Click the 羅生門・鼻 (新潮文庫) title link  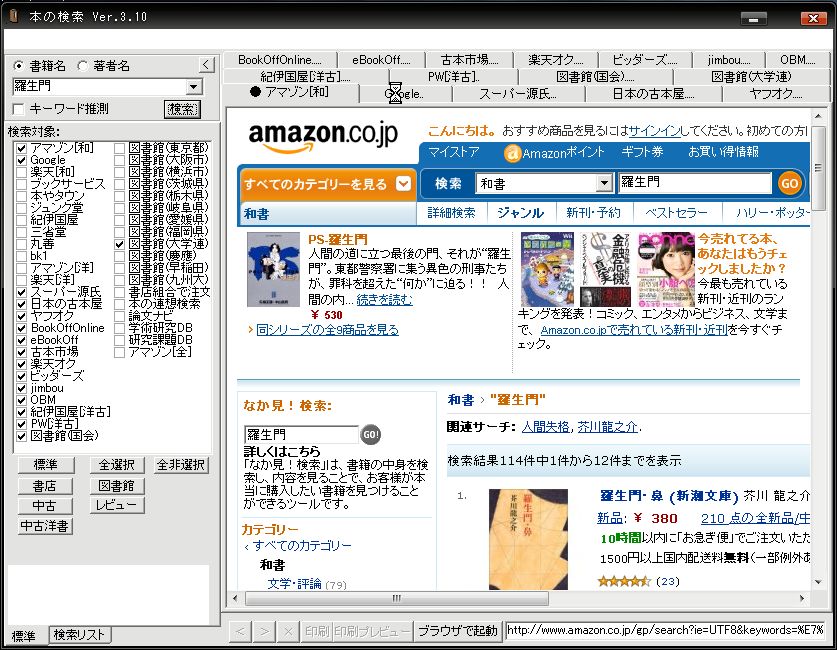tap(669, 496)
